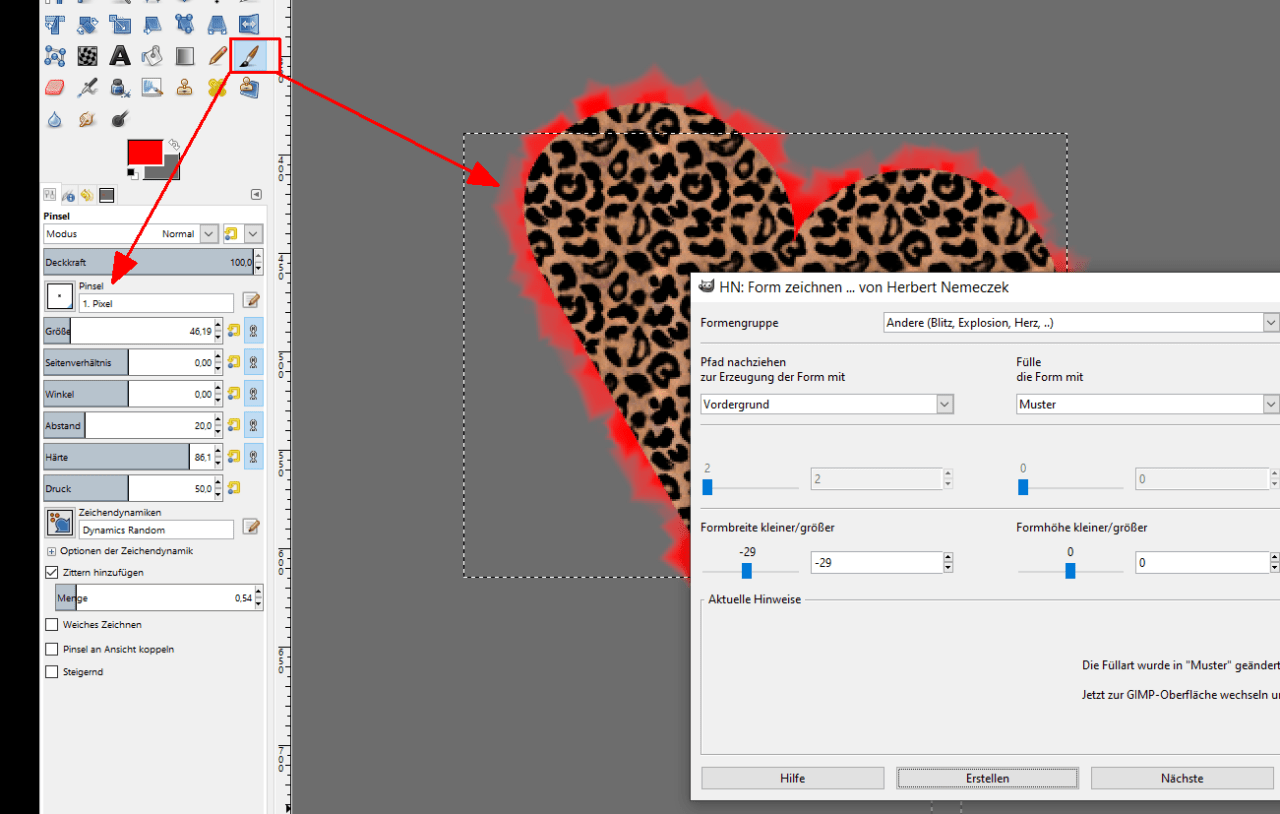
Task: Click the red foreground color swatch
Action: click(x=143, y=153)
